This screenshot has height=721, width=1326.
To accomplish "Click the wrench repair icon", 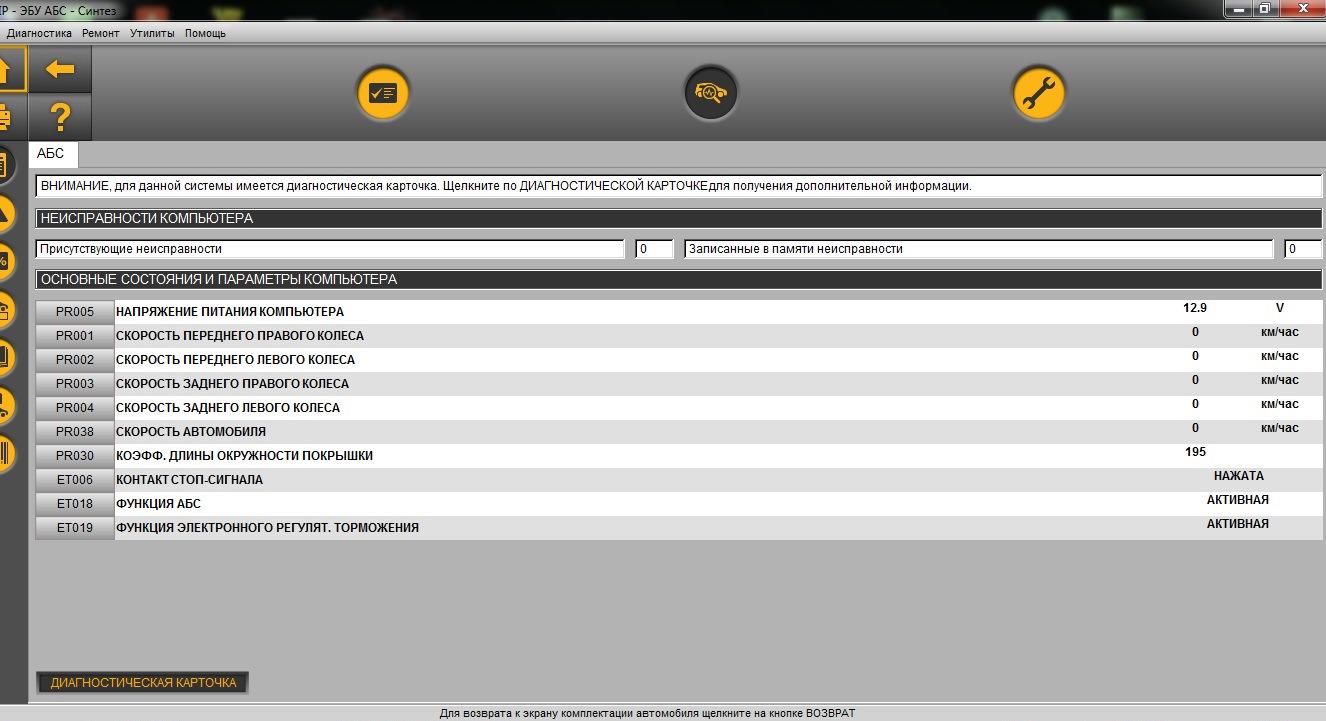I will pyautogui.click(x=1039, y=93).
